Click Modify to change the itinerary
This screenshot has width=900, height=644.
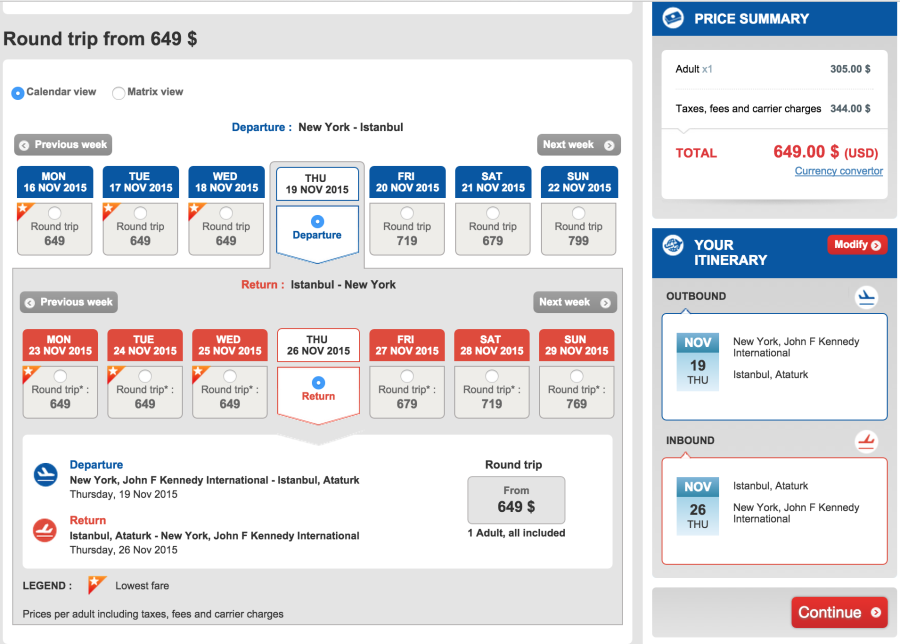(857, 245)
